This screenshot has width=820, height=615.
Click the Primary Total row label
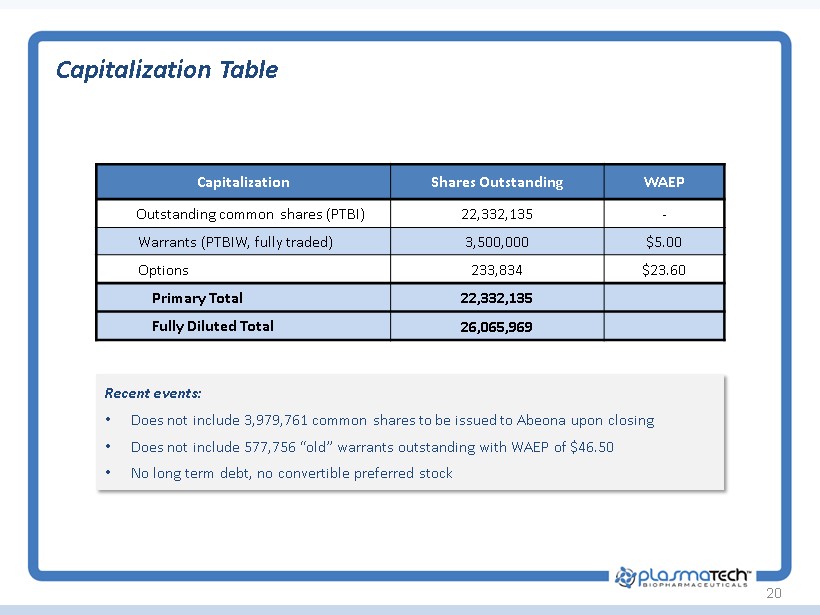click(197, 298)
